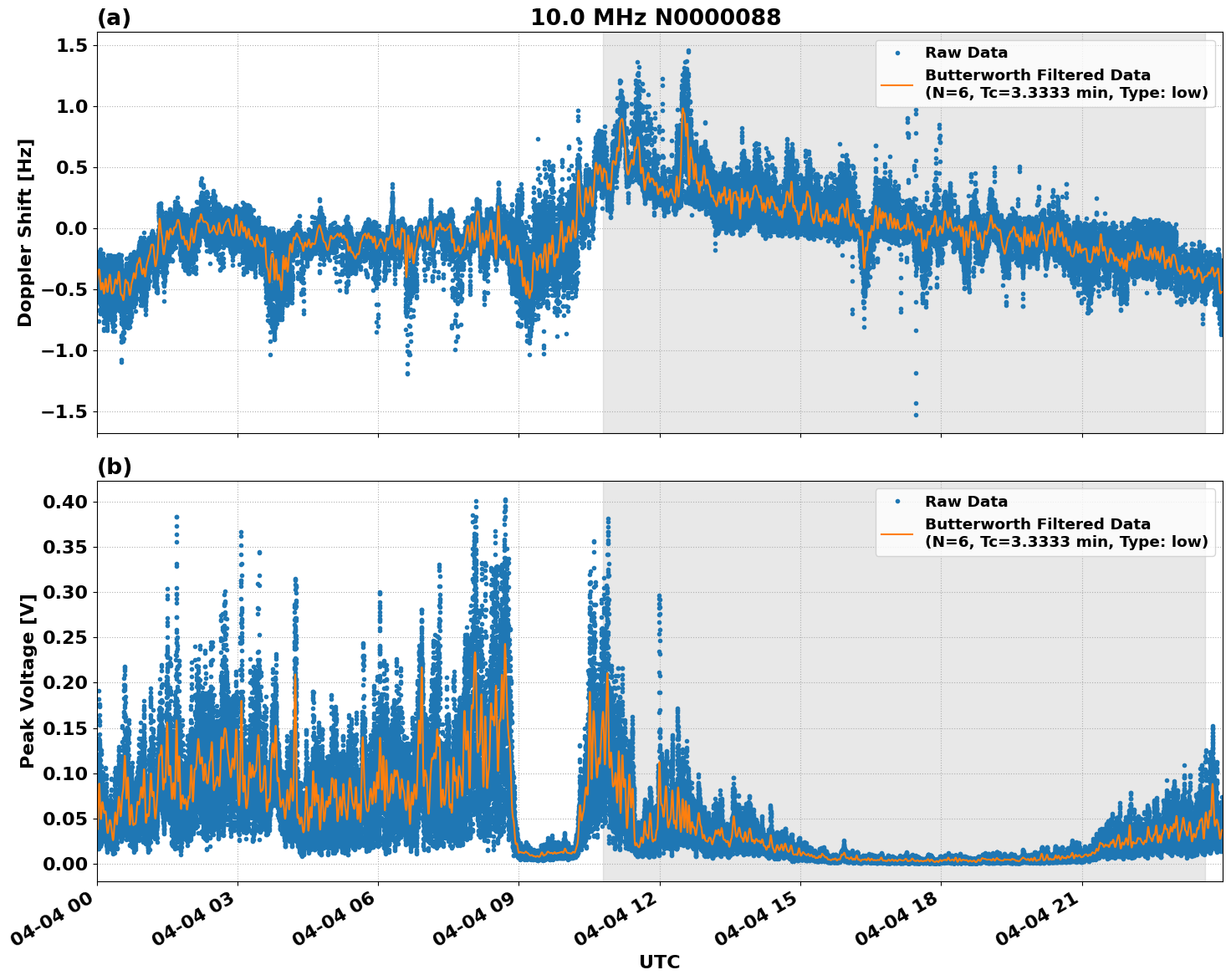This screenshot has width=1231, height=980.
Task: Select the title 10.0 MHz N0000088
Action: tap(657, 16)
